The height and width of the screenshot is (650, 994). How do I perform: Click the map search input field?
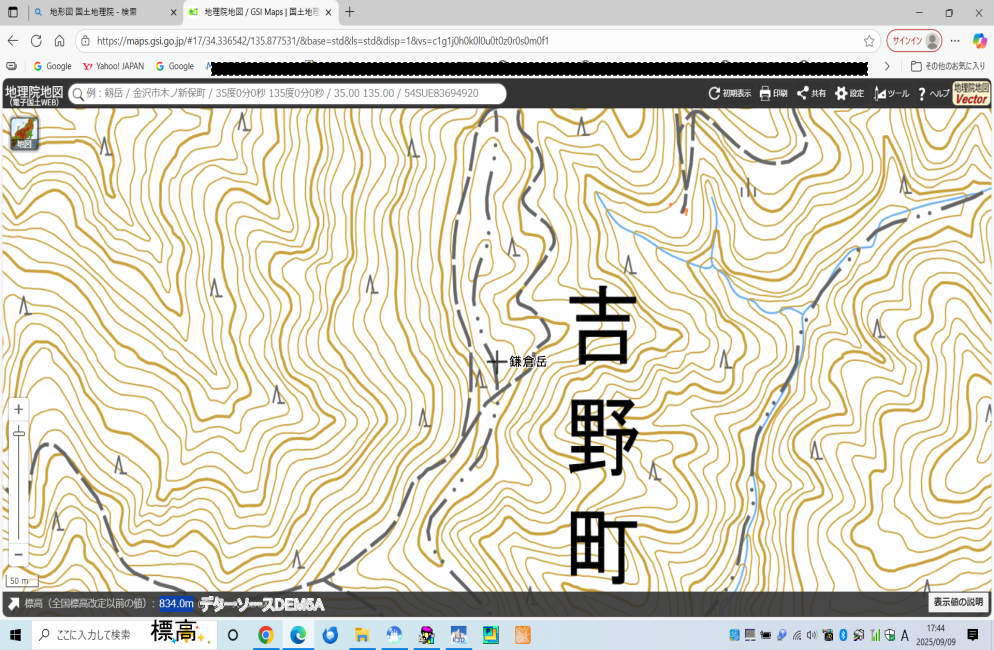point(290,93)
